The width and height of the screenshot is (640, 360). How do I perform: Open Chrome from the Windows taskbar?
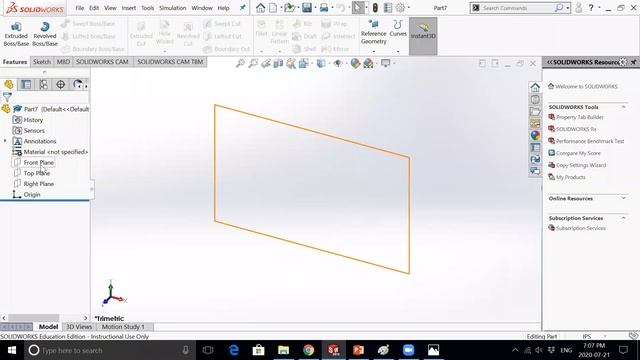[x=309, y=350]
